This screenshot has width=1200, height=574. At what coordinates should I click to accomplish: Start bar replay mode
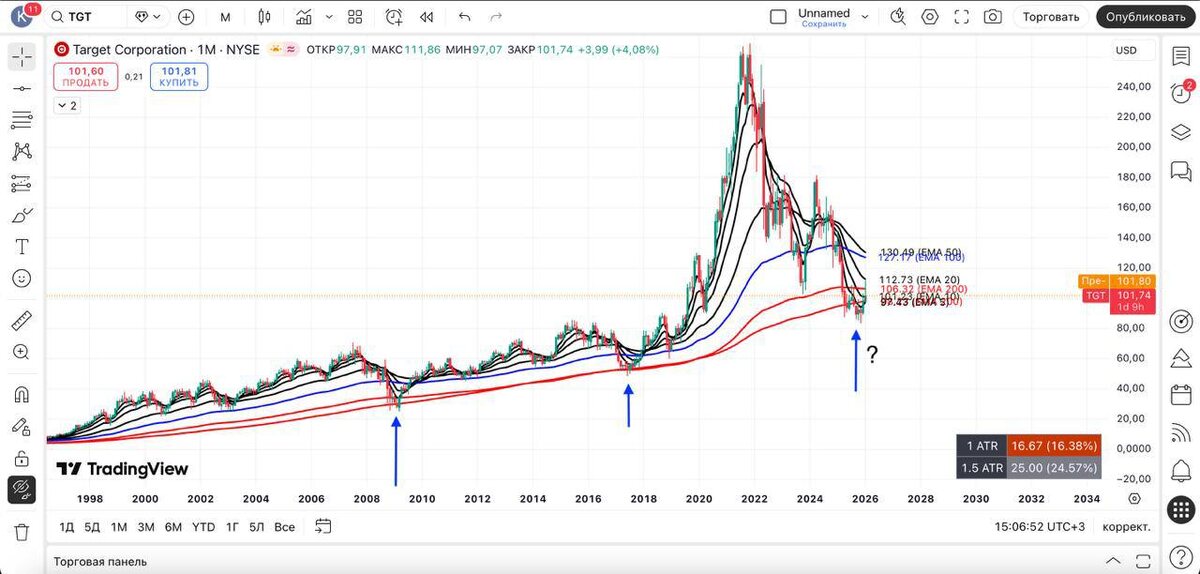click(x=427, y=17)
